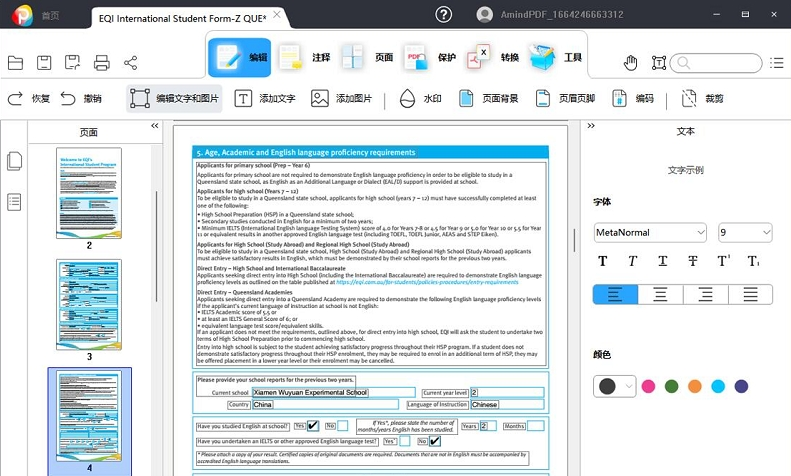The width and height of the screenshot is (791, 476).
Task: Set center text alignment
Action: coord(660,294)
